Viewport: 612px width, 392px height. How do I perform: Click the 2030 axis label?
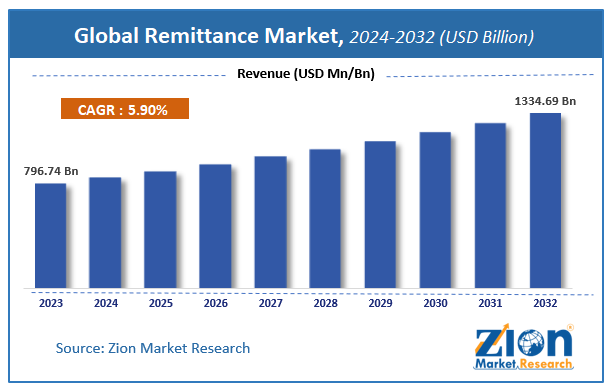[x=436, y=303]
